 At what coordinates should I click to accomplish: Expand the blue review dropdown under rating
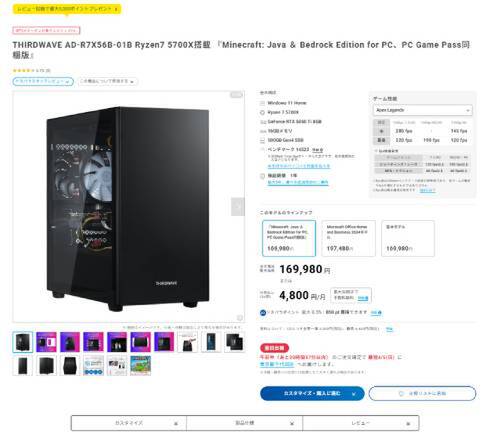coord(43,81)
